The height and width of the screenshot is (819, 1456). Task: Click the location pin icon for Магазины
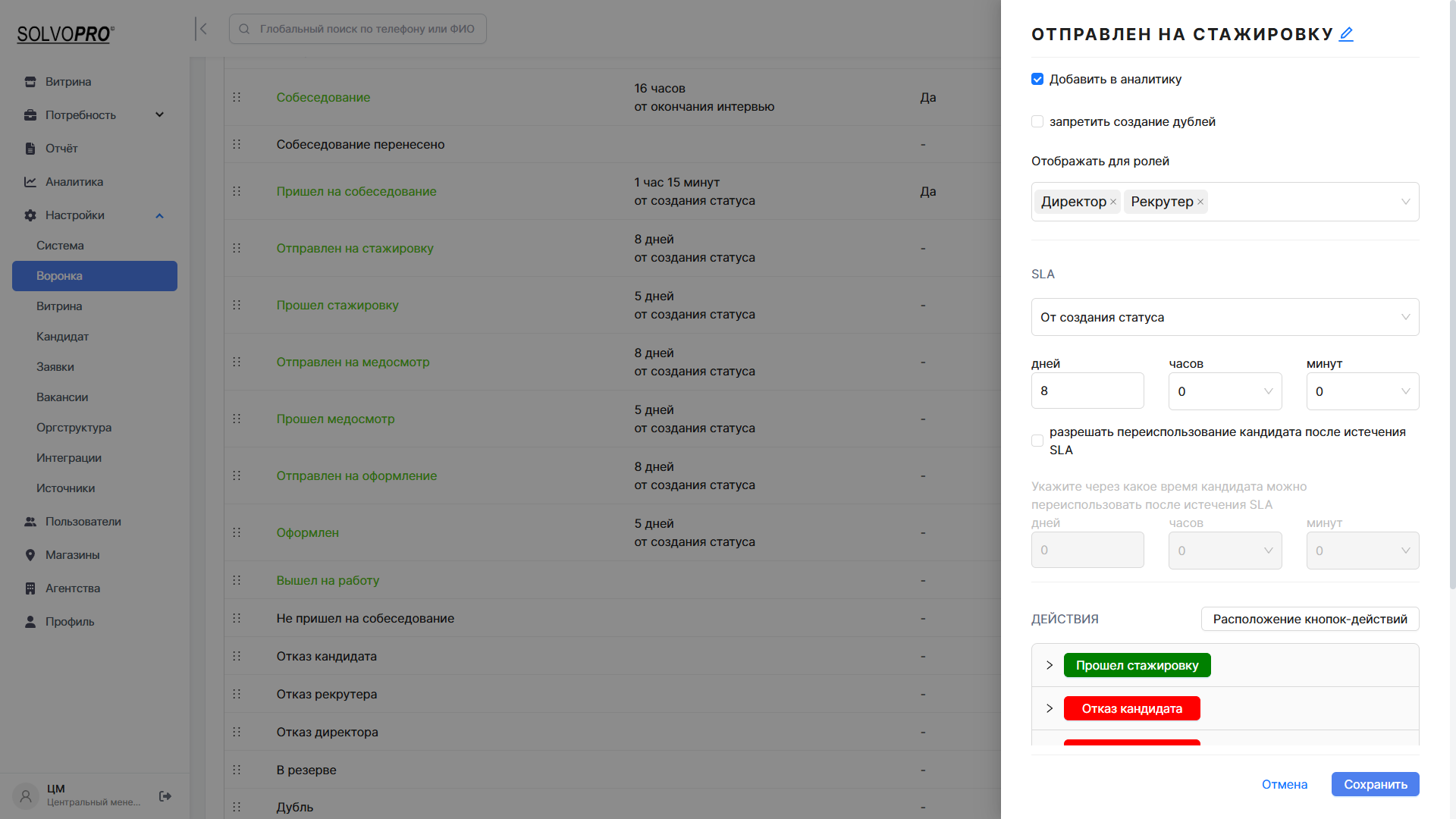coord(30,554)
